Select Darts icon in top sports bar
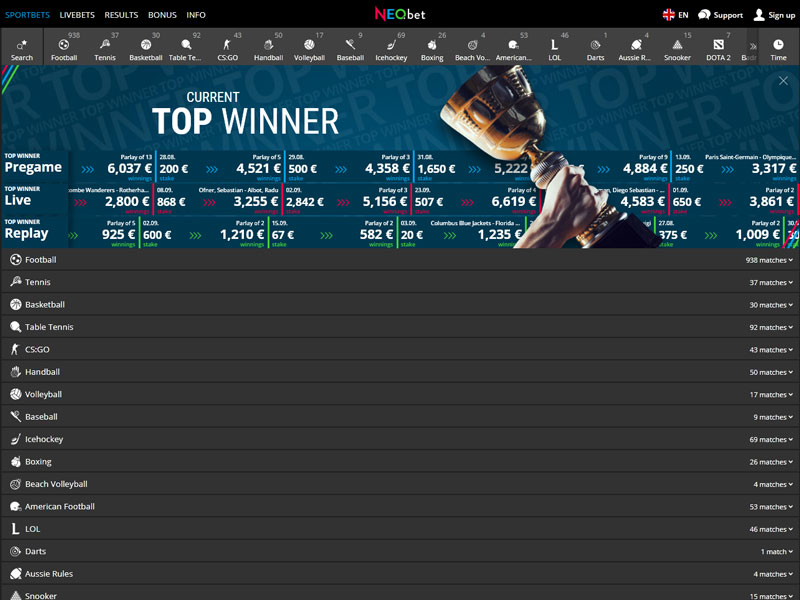The height and width of the screenshot is (600, 800). coord(595,45)
